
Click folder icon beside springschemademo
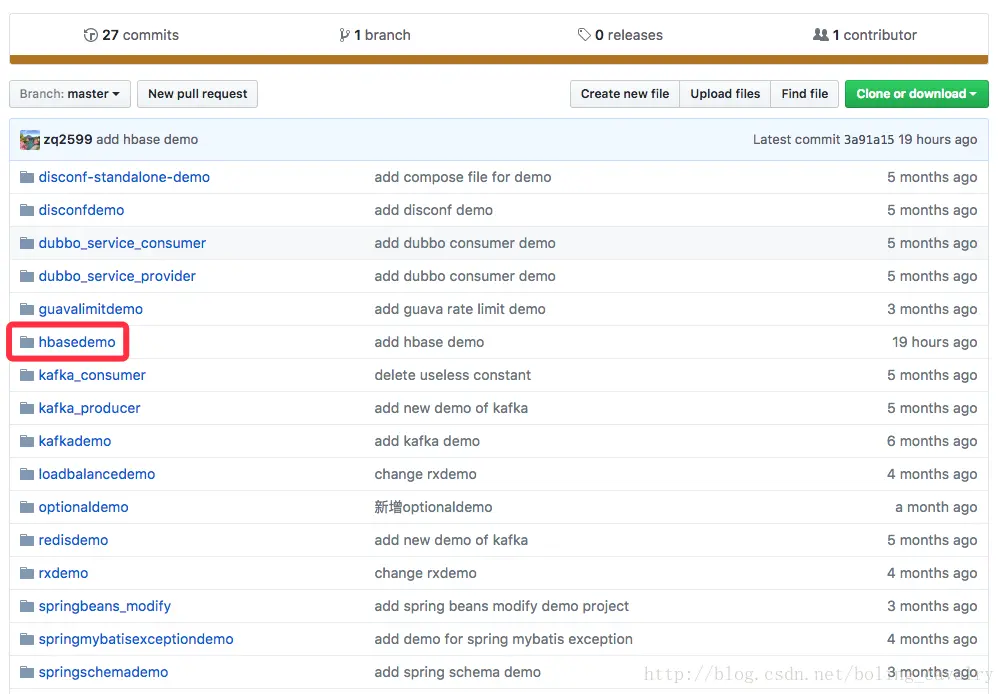27,672
